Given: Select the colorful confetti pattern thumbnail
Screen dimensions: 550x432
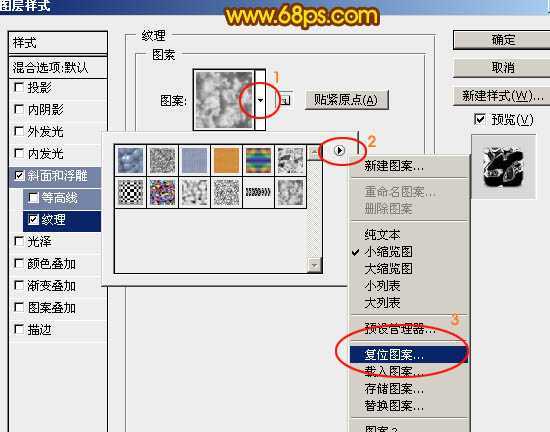Looking at the screenshot, I should pyautogui.click(x=162, y=193).
